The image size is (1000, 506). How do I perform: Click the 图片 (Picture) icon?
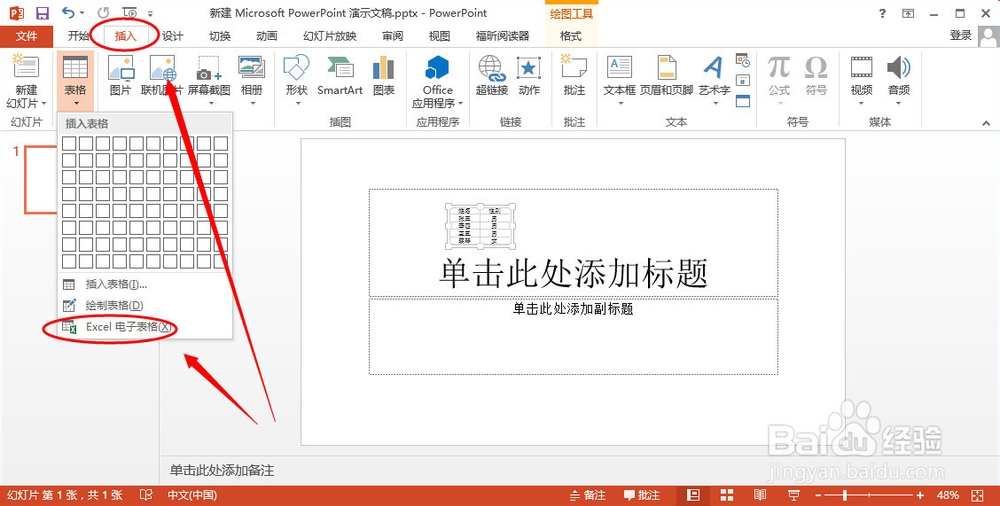click(x=121, y=68)
